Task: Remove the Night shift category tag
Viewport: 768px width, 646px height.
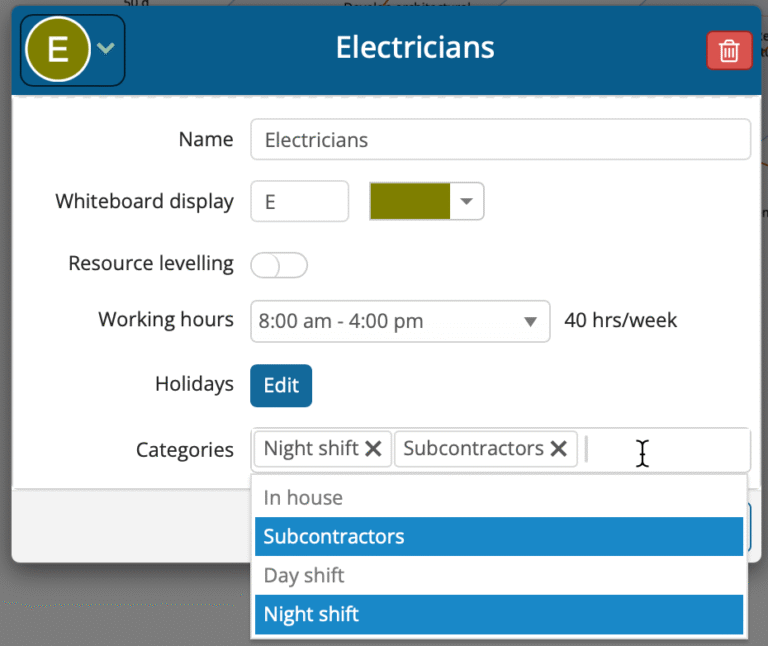Action: (x=373, y=449)
